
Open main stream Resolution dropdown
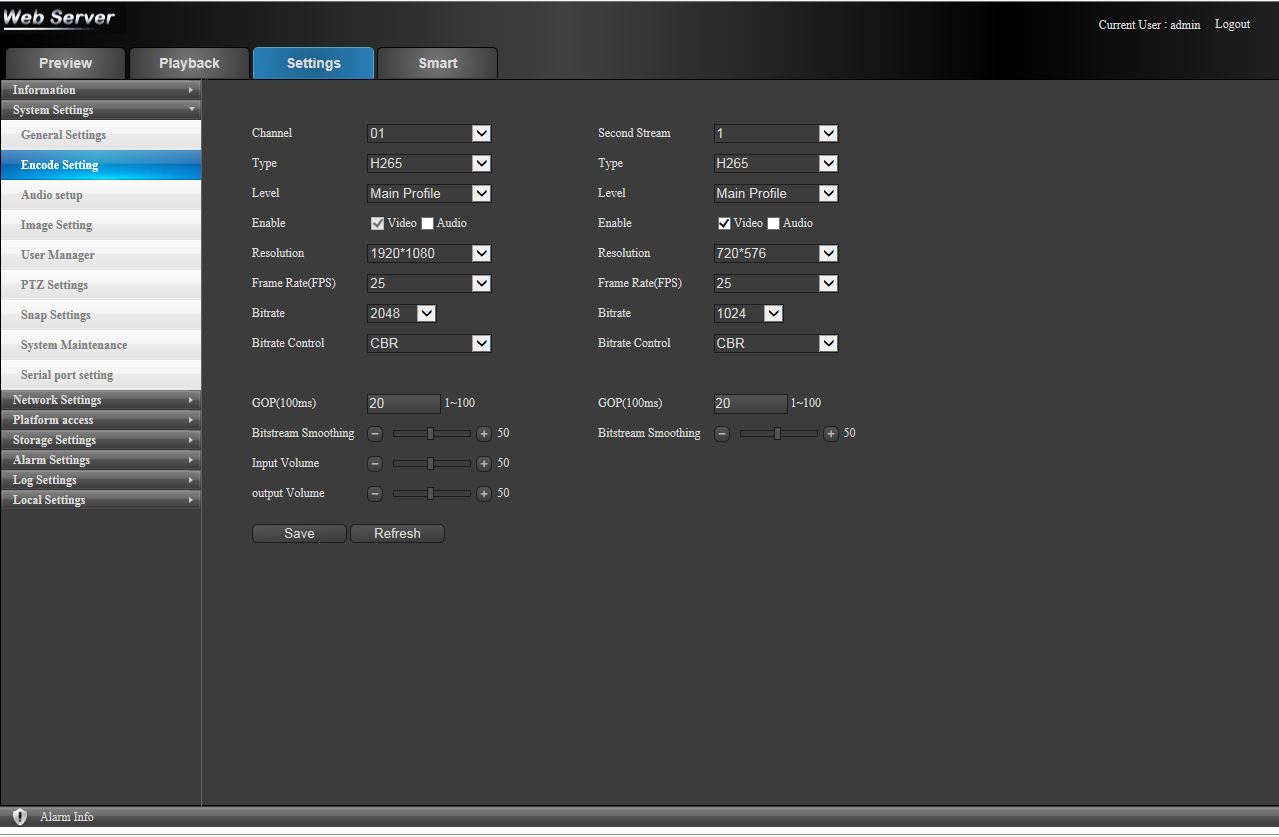click(x=481, y=253)
